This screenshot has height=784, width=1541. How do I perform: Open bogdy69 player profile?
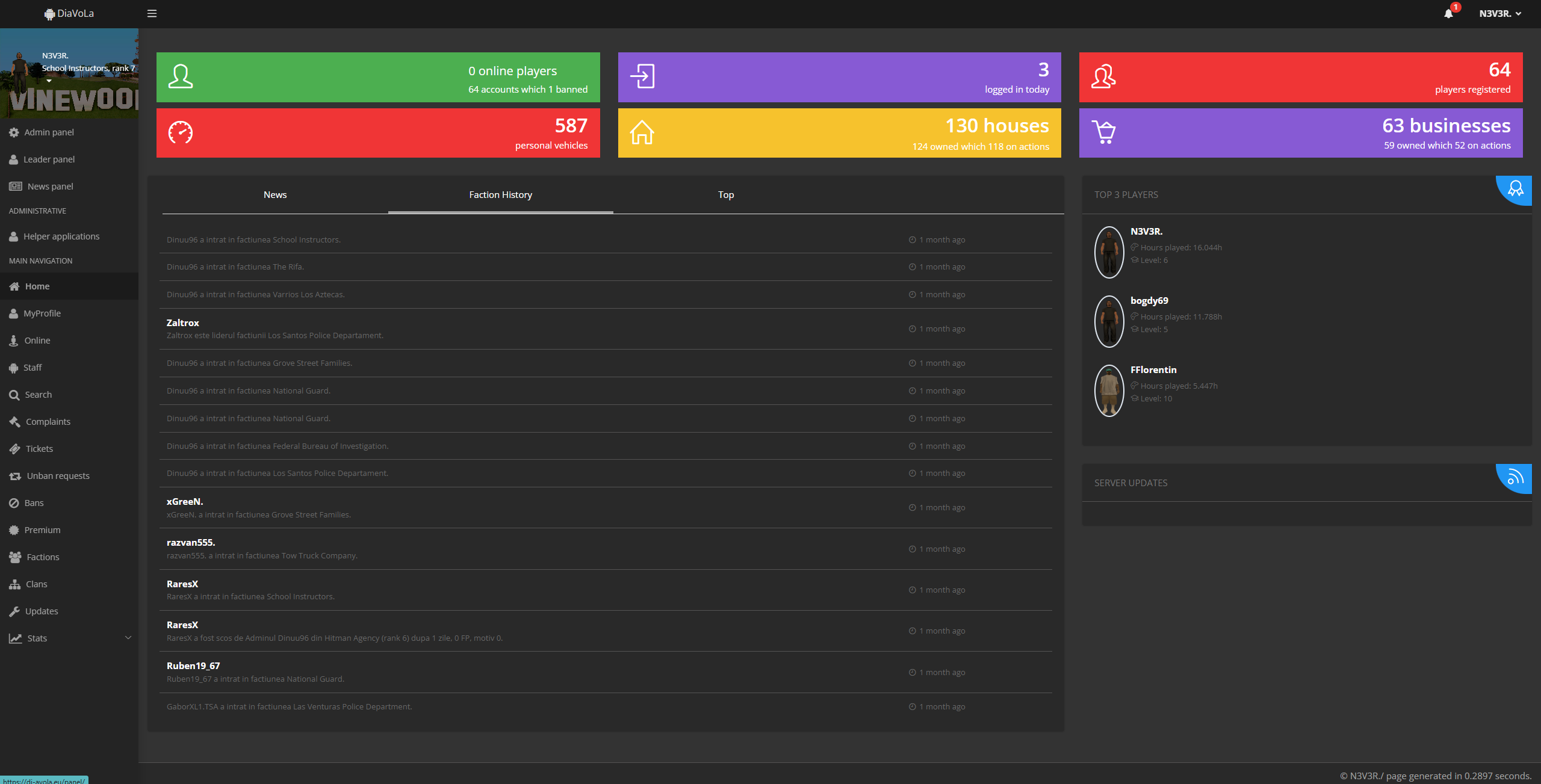pos(1149,300)
